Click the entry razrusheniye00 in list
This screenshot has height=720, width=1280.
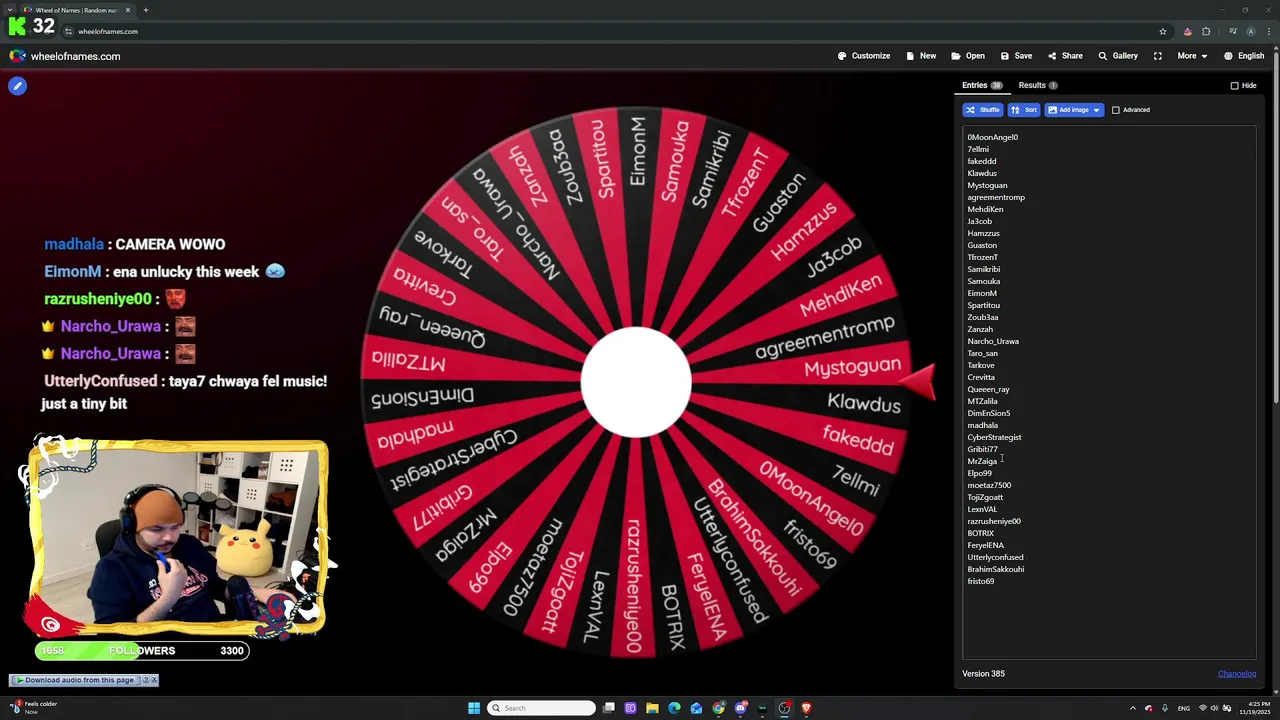point(994,521)
